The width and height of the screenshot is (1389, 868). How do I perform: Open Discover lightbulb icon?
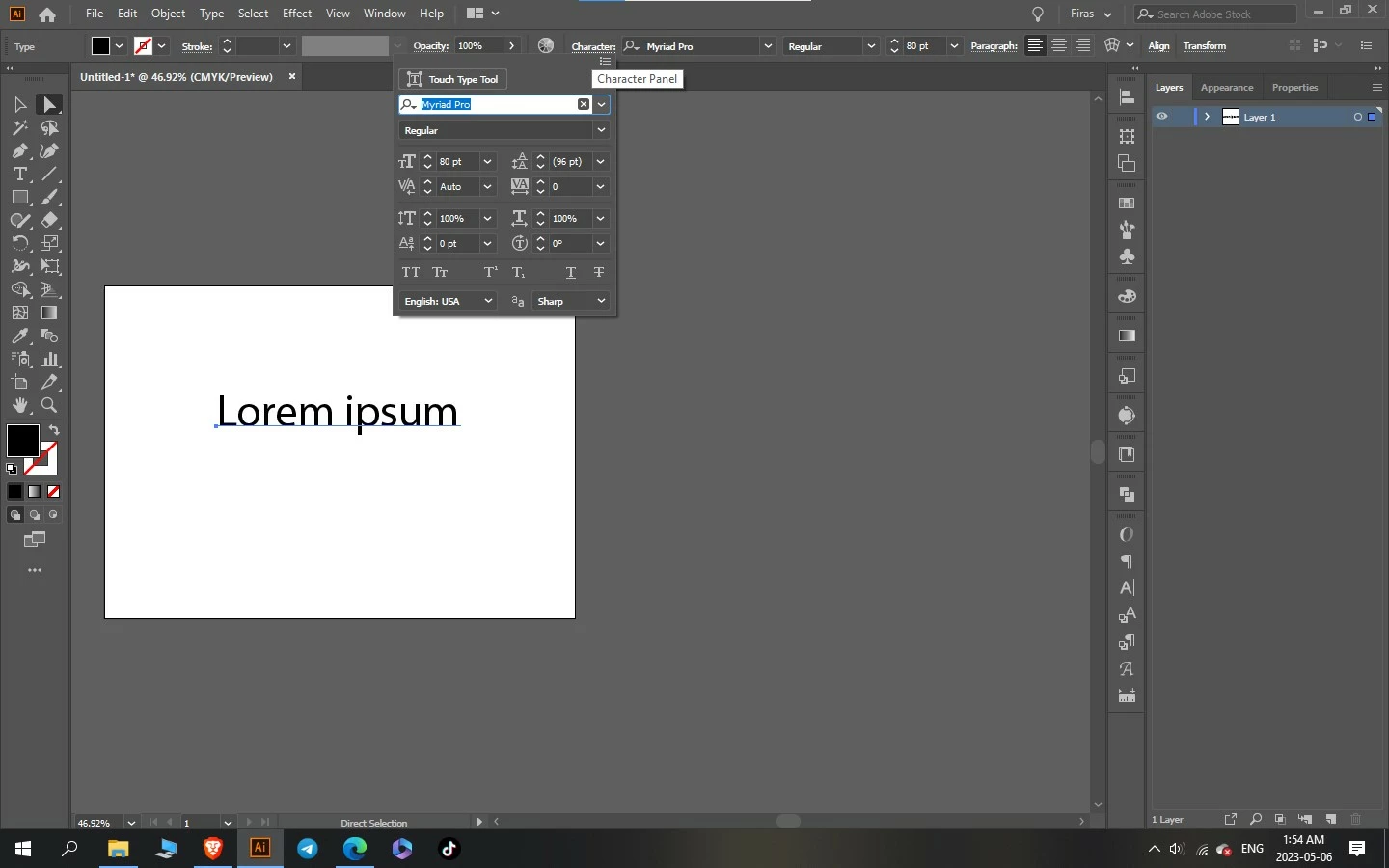1038,14
